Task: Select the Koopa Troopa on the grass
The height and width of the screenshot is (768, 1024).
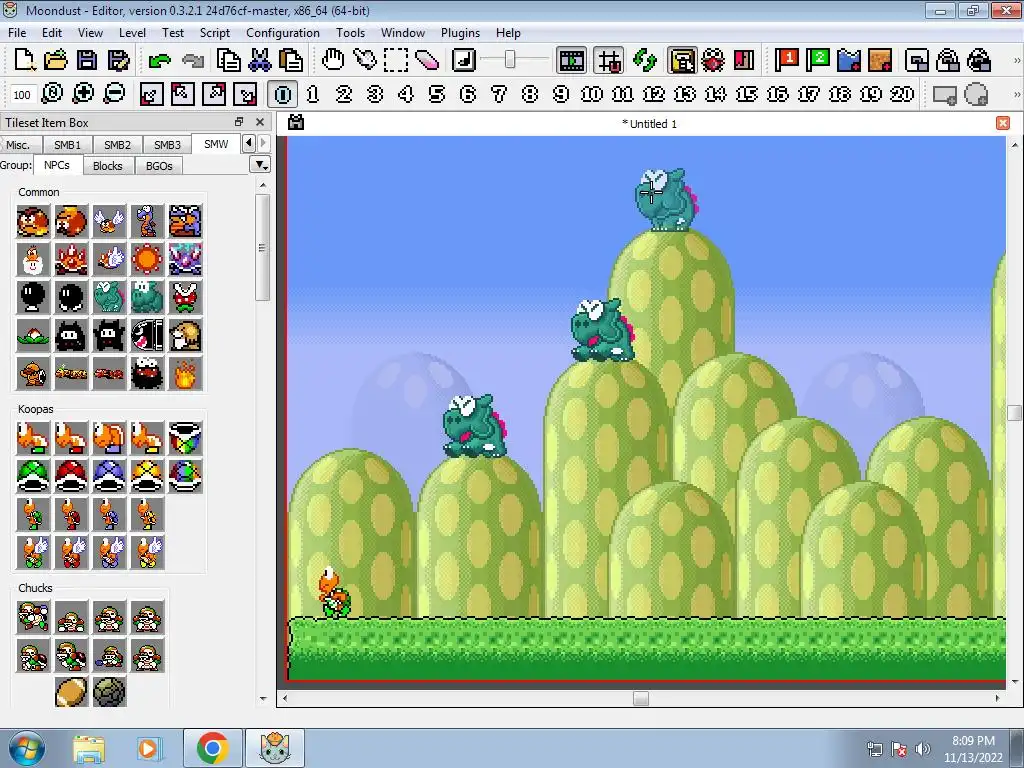Action: point(335,592)
